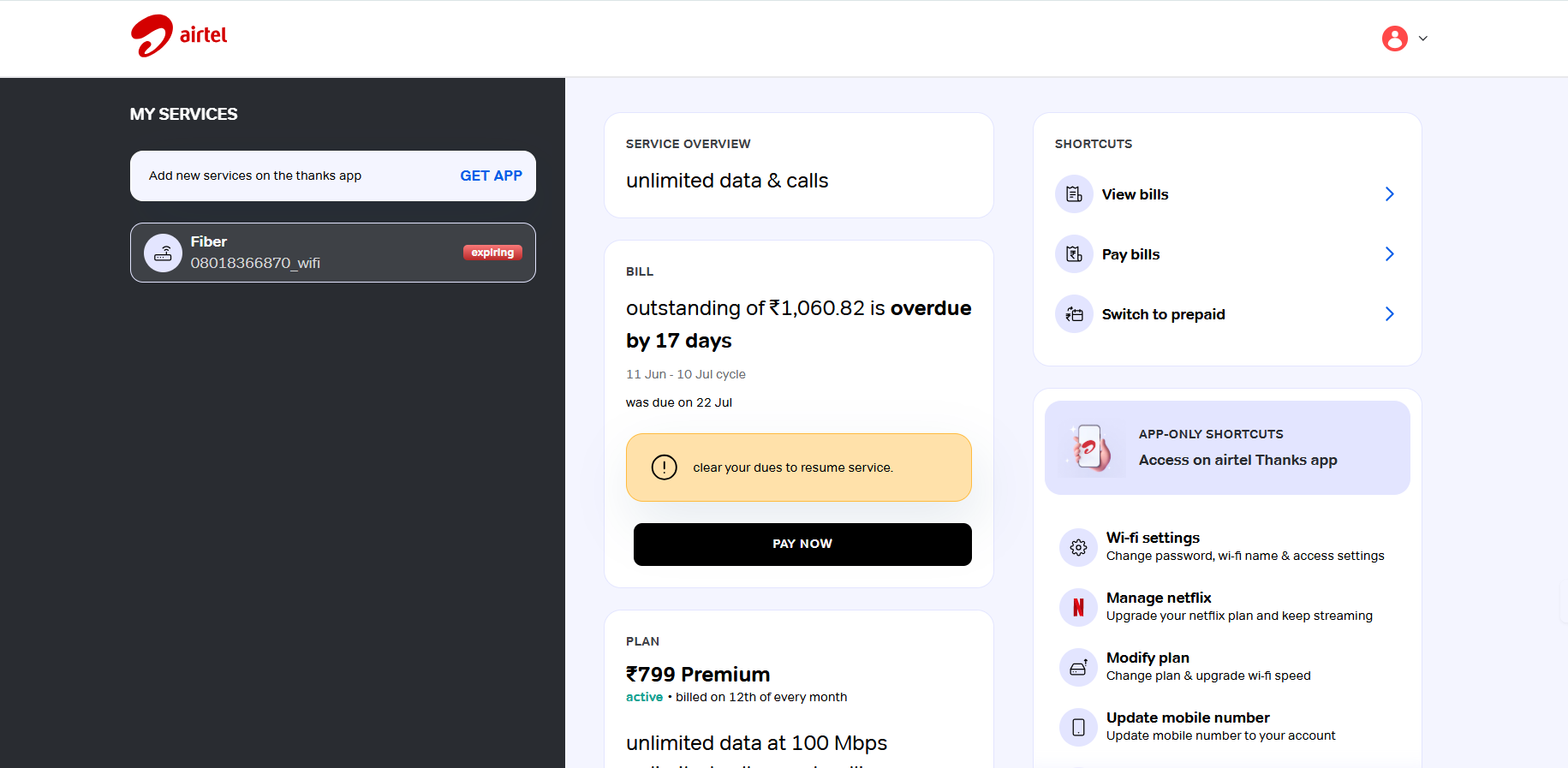Click the GET APP link

coord(491,176)
